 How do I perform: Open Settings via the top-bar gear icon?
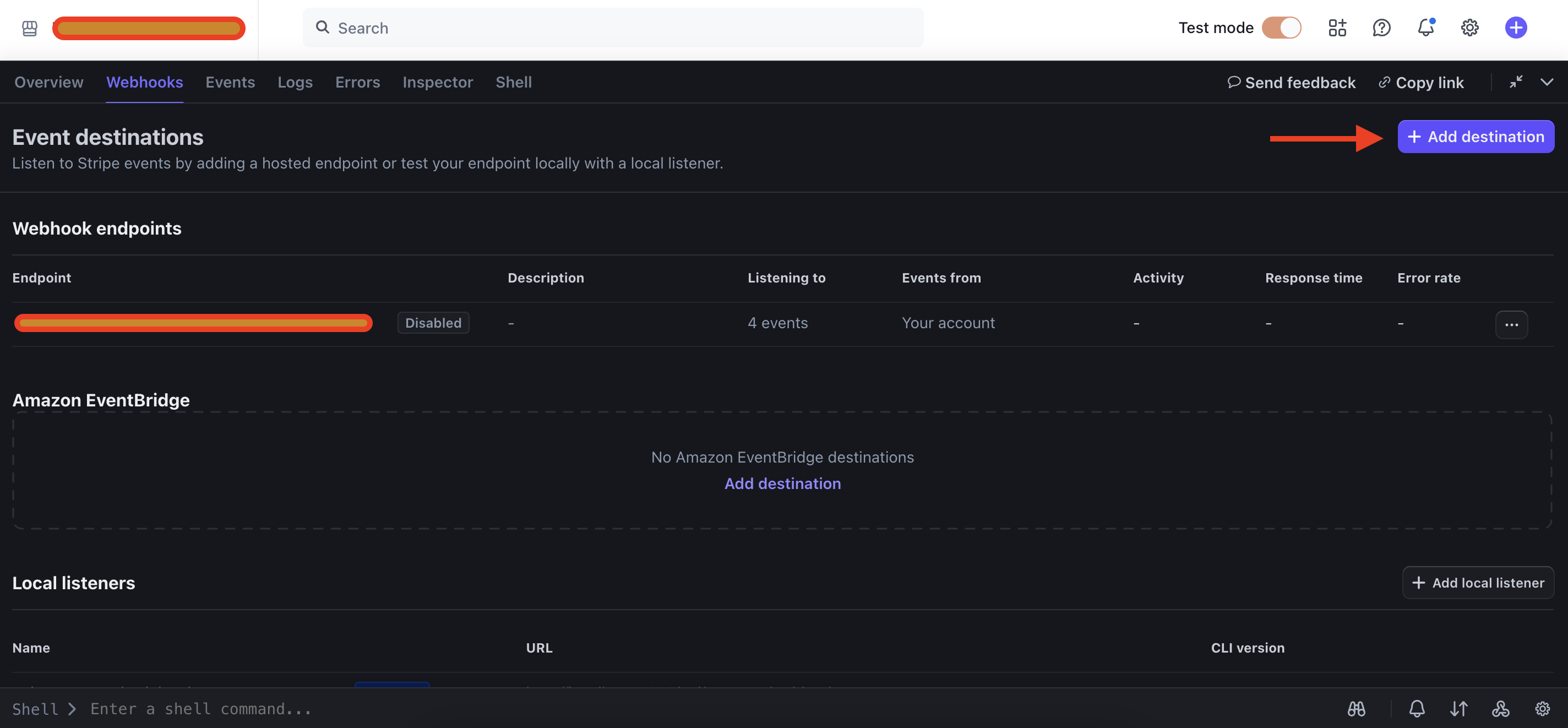1469,28
